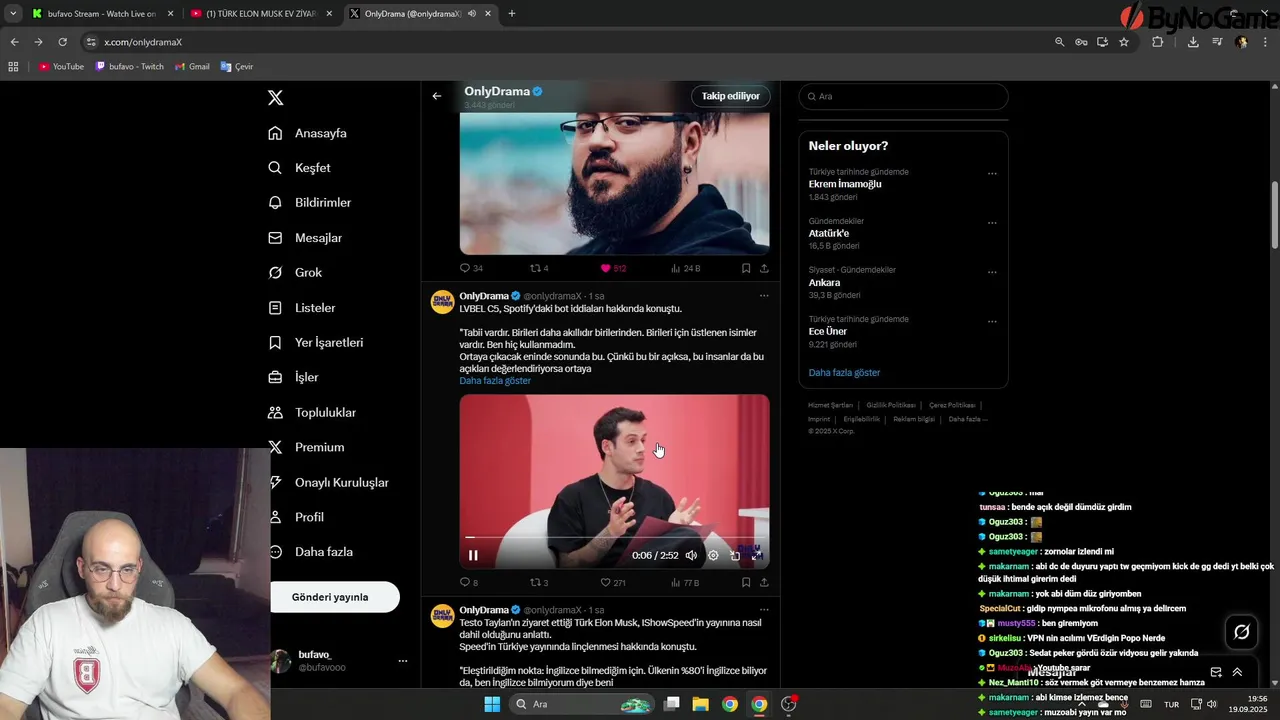Show more trends via Daha fazla göster
The height and width of the screenshot is (720, 1280).
(844, 373)
